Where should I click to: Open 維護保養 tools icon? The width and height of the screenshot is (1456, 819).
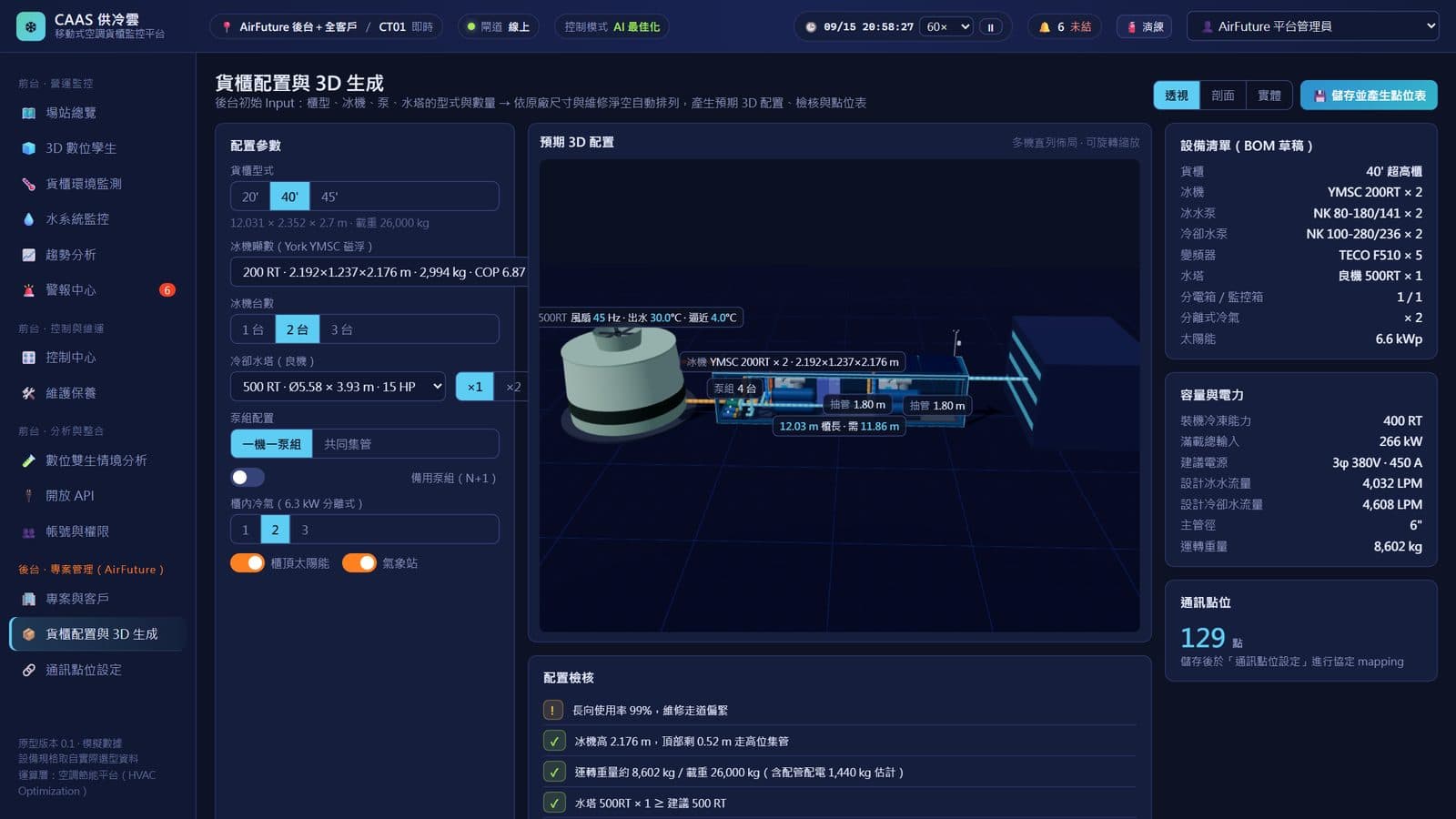pos(29,393)
